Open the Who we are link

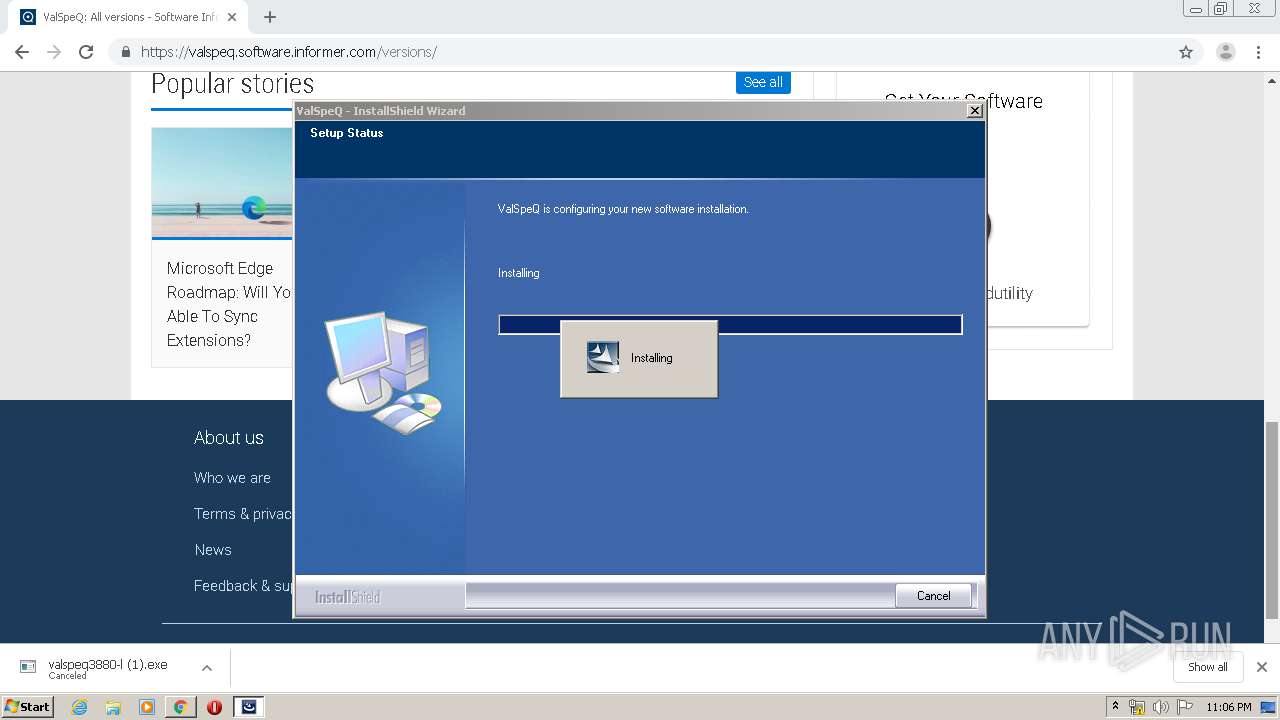click(x=232, y=478)
